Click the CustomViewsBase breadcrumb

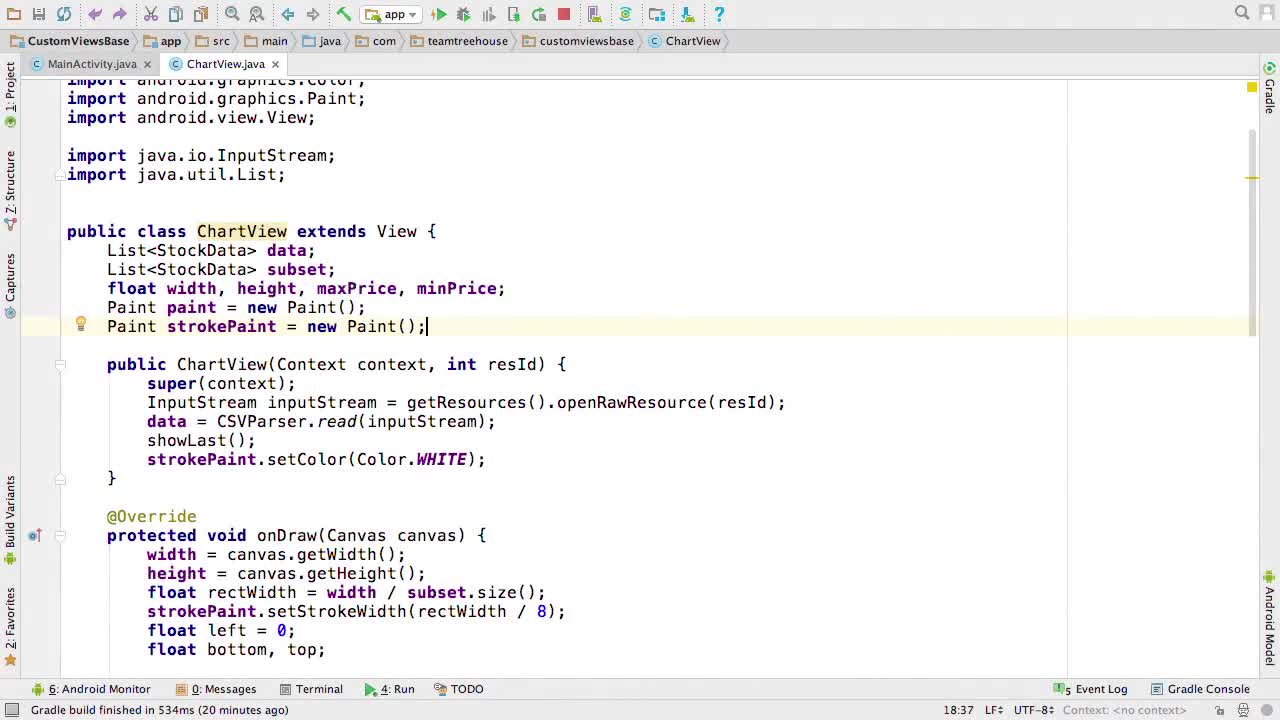pos(69,41)
